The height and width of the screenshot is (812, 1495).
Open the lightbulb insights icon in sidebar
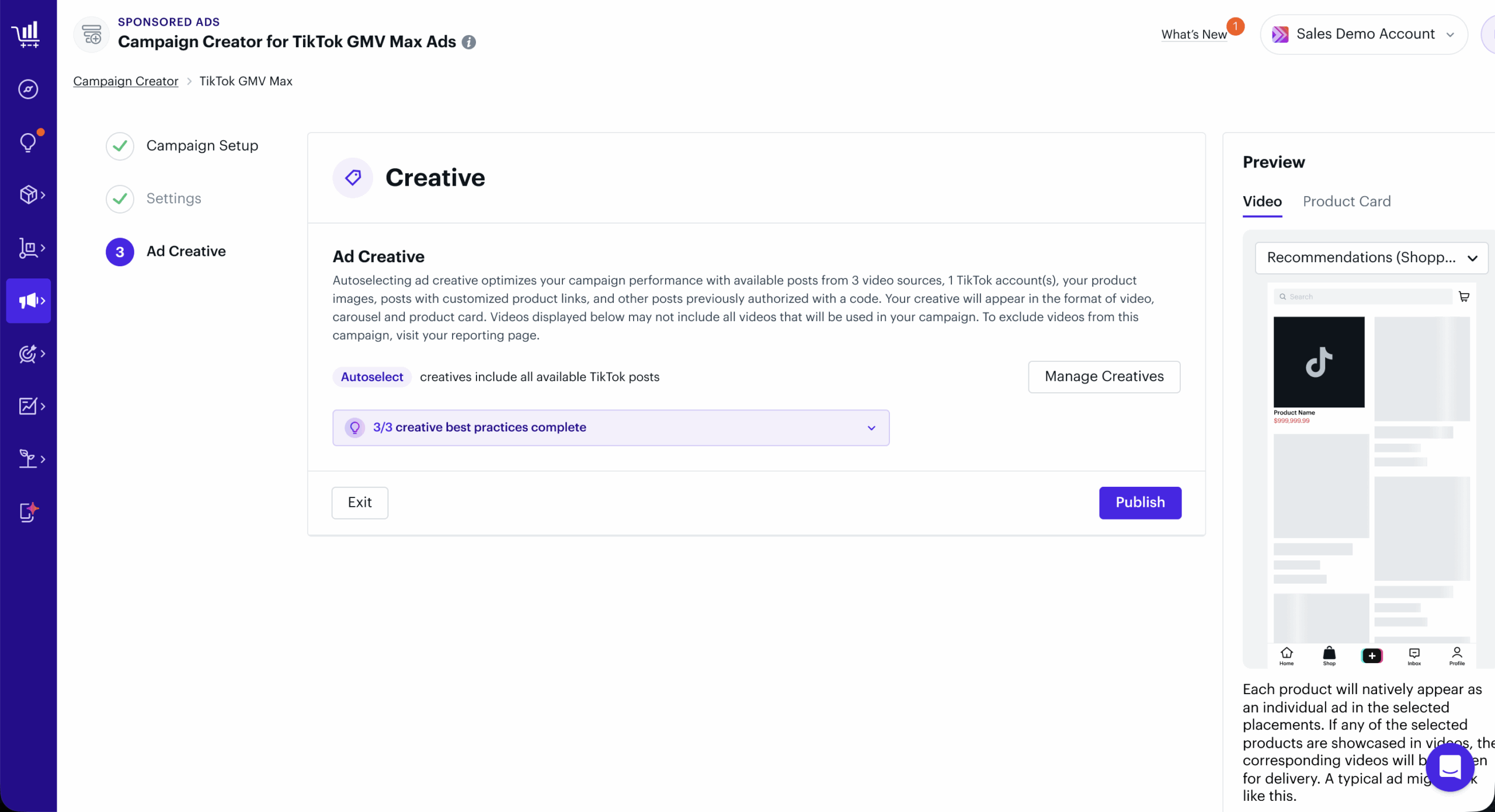point(28,142)
